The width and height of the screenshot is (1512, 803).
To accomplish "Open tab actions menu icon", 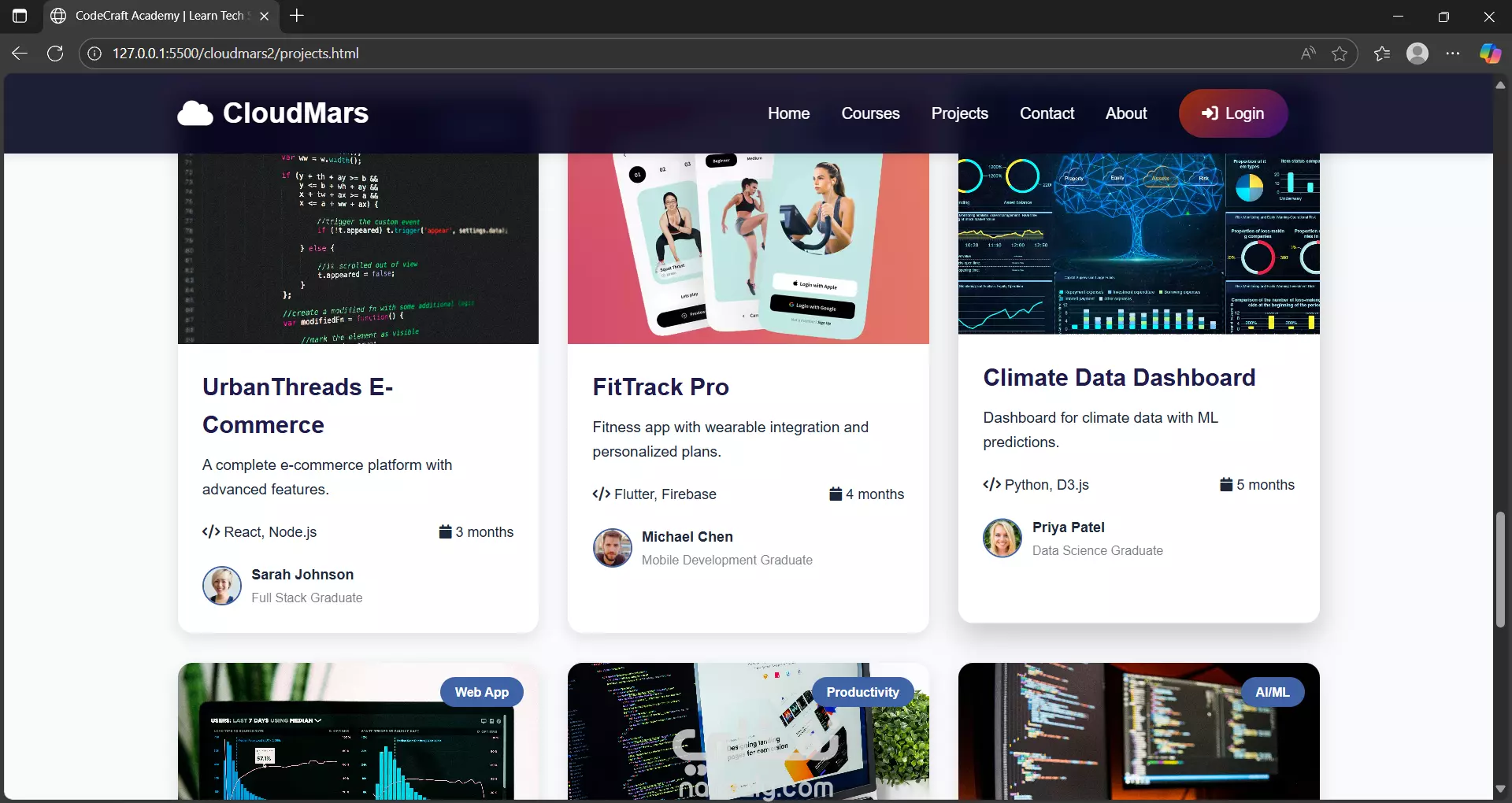I will (20, 16).
